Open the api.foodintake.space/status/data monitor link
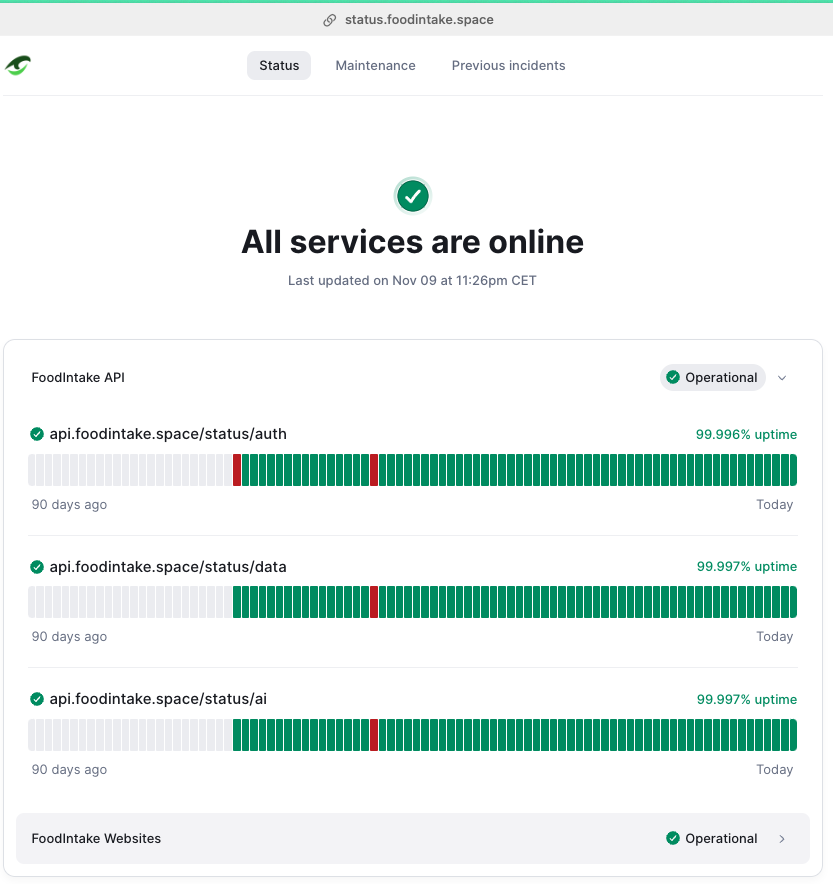 tap(168, 567)
